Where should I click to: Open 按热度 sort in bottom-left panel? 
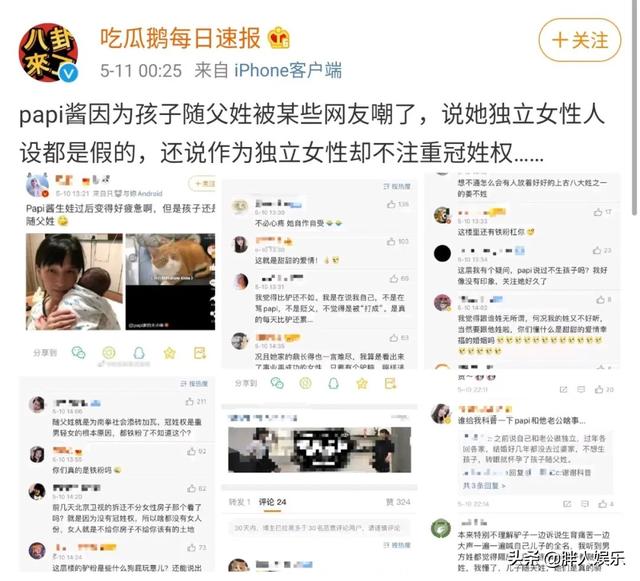[x=194, y=384]
